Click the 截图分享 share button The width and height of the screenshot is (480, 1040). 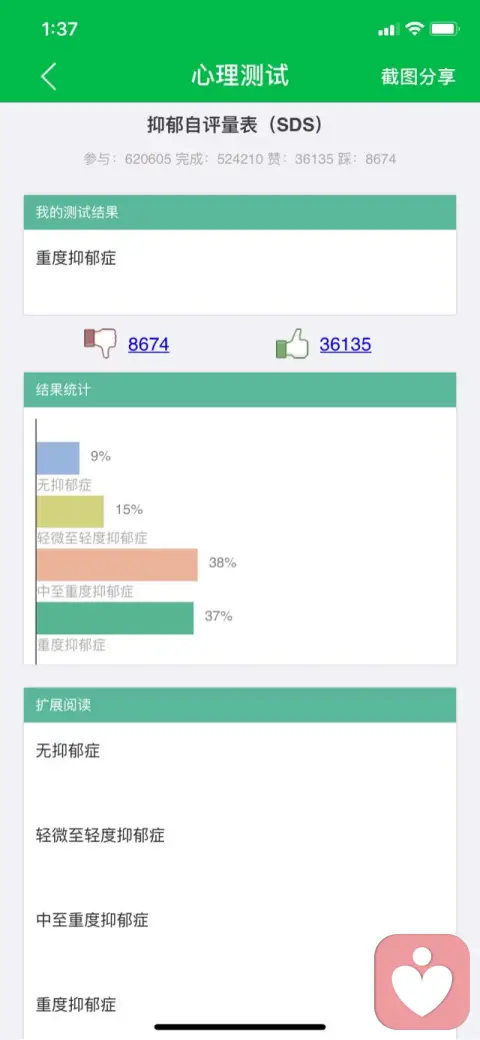pyautogui.click(x=418, y=76)
